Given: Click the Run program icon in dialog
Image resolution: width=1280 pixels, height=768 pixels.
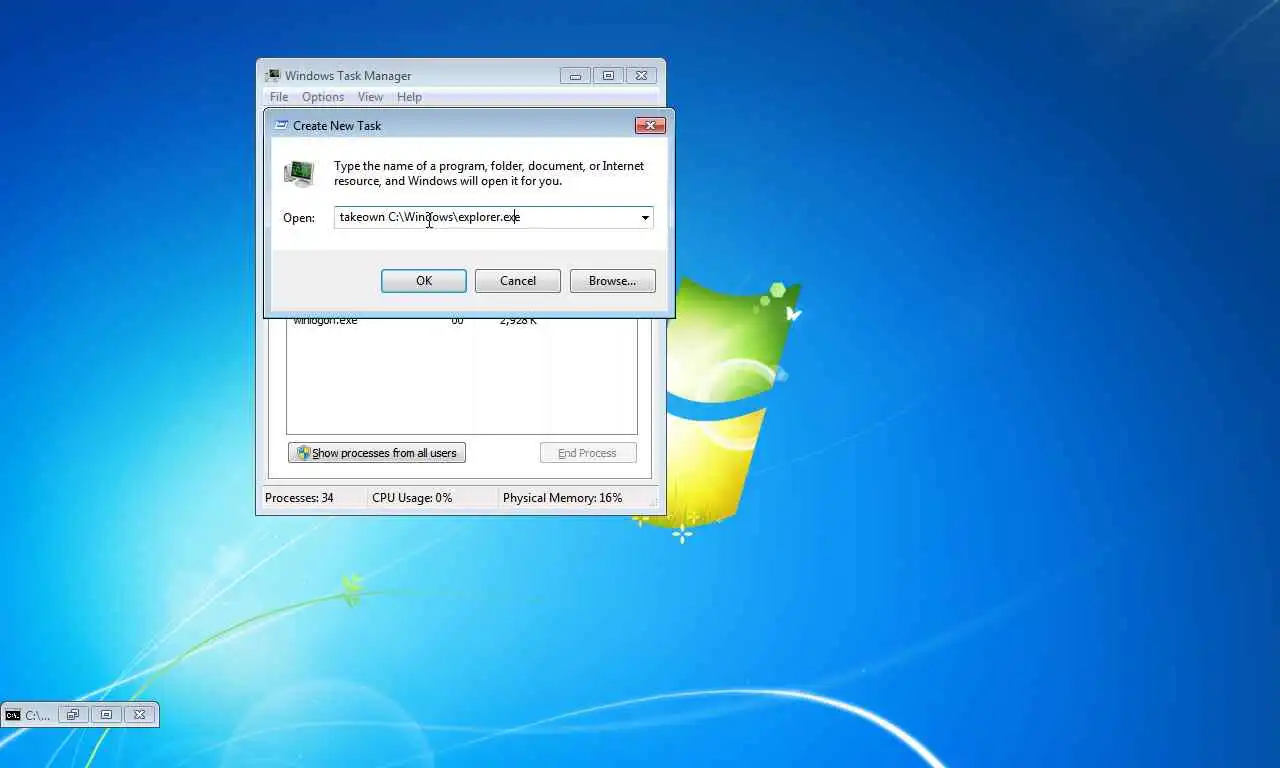Looking at the screenshot, I should [299, 173].
